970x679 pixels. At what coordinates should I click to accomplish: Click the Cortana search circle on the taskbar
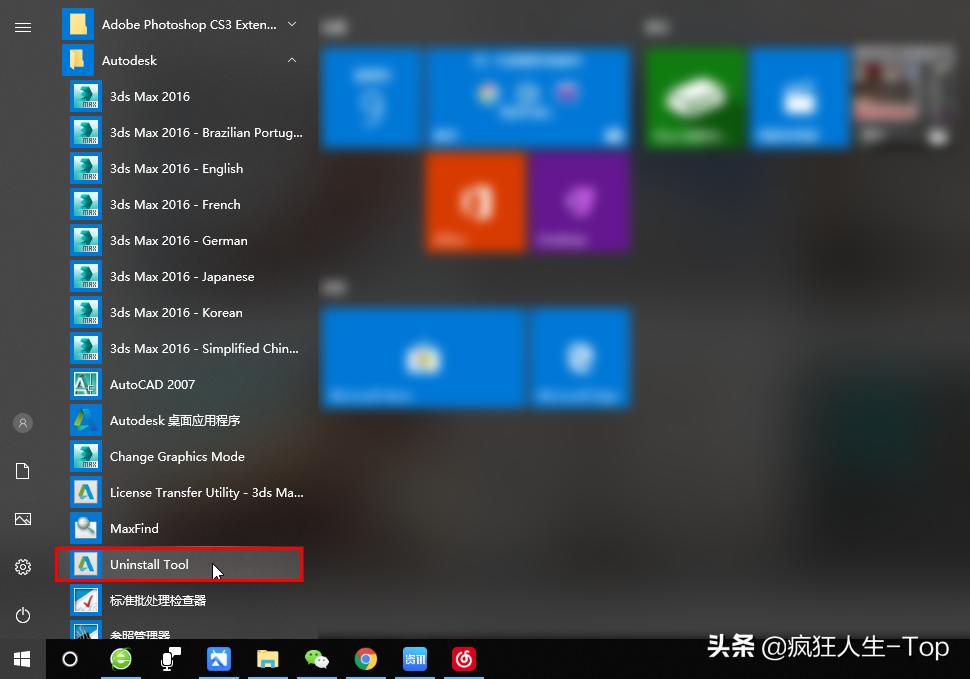click(x=70, y=659)
